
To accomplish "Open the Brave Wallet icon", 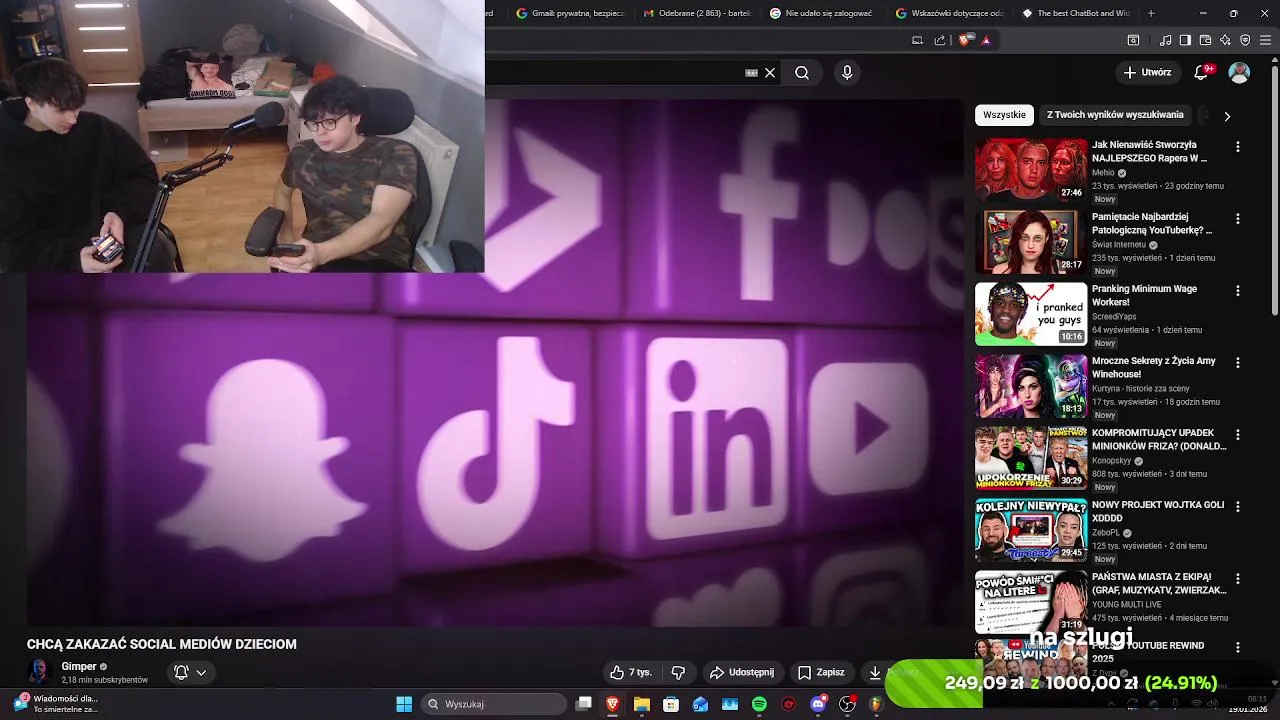I will coord(1205,40).
